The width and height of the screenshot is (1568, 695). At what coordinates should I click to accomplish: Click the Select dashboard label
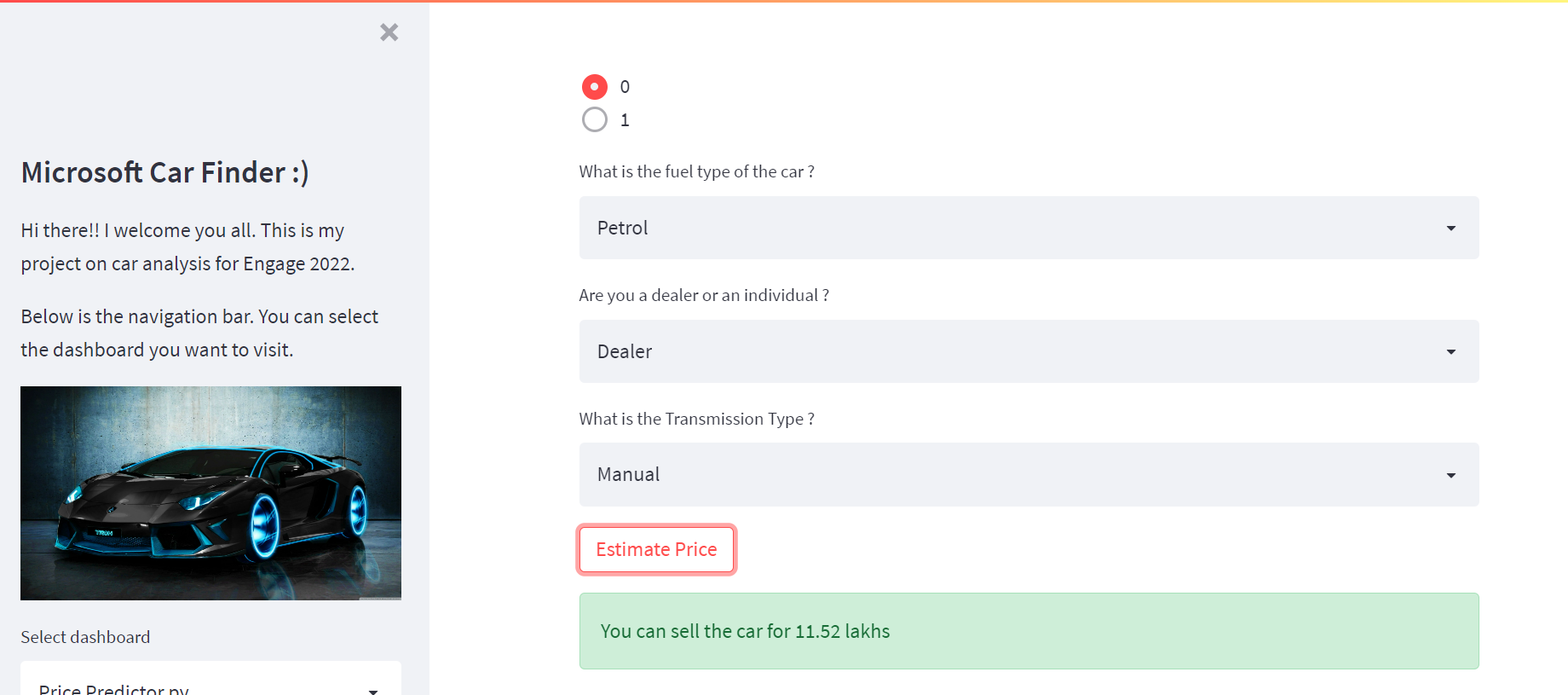pos(85,637)
